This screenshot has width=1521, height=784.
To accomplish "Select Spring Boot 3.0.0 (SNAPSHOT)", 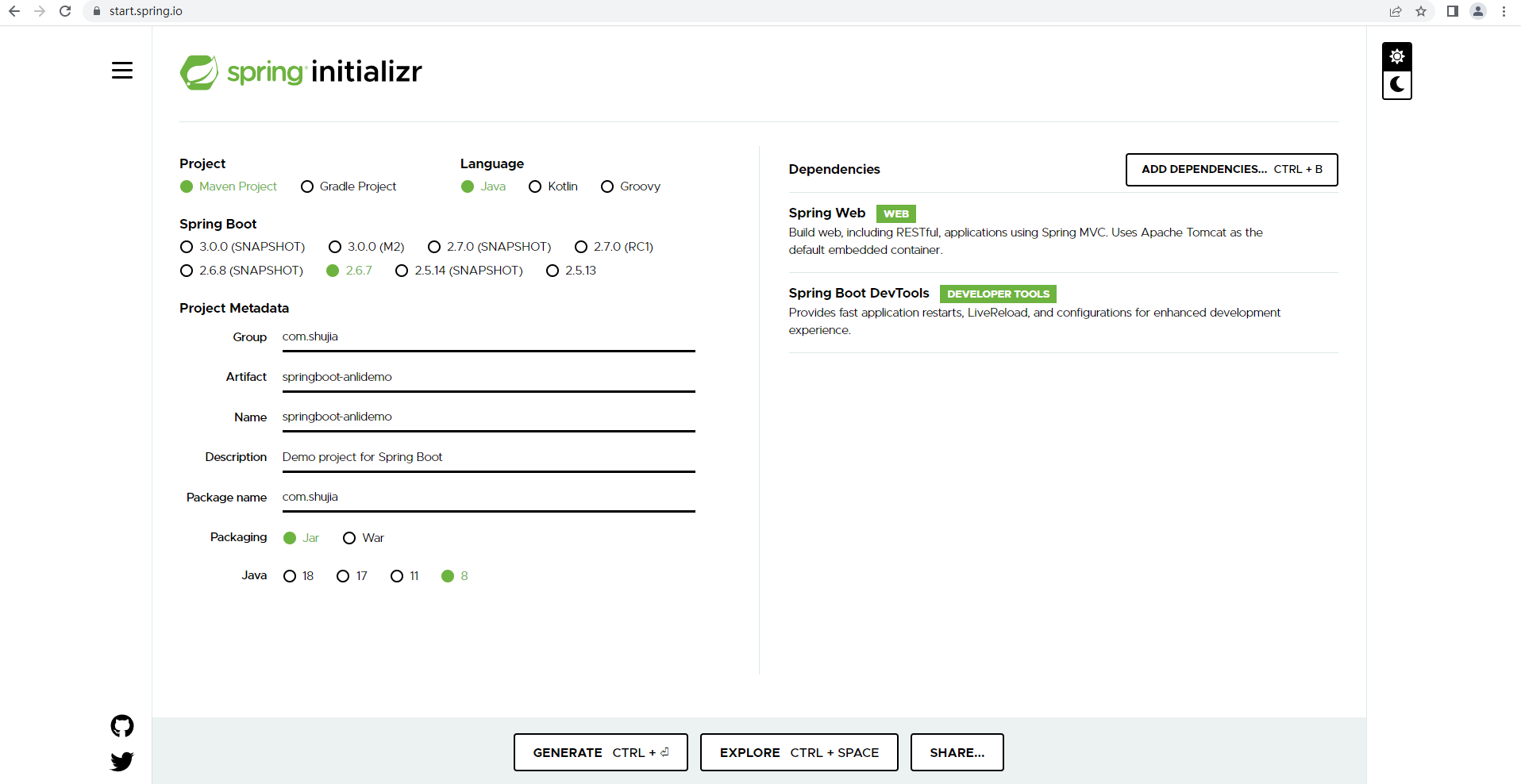I will [243, 247].
